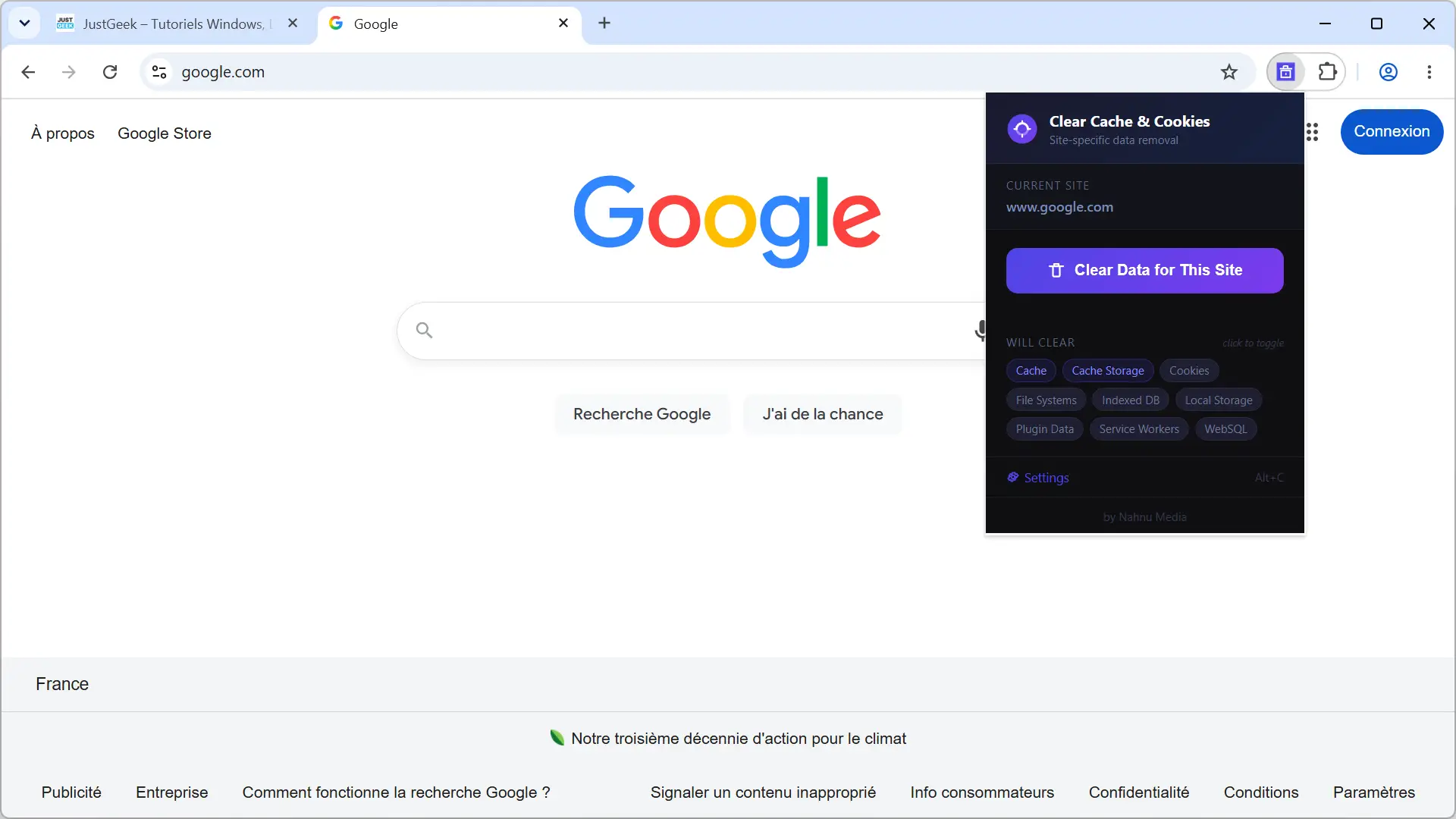Viewport: 1456px width, 819px height.
Task: Enable the WebSQL chip
Action: pos(1225,429)
